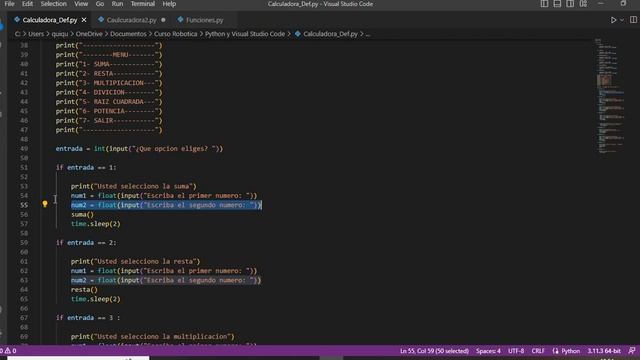
Task: Click the 'resta()' function call
Action: [84, 289]
